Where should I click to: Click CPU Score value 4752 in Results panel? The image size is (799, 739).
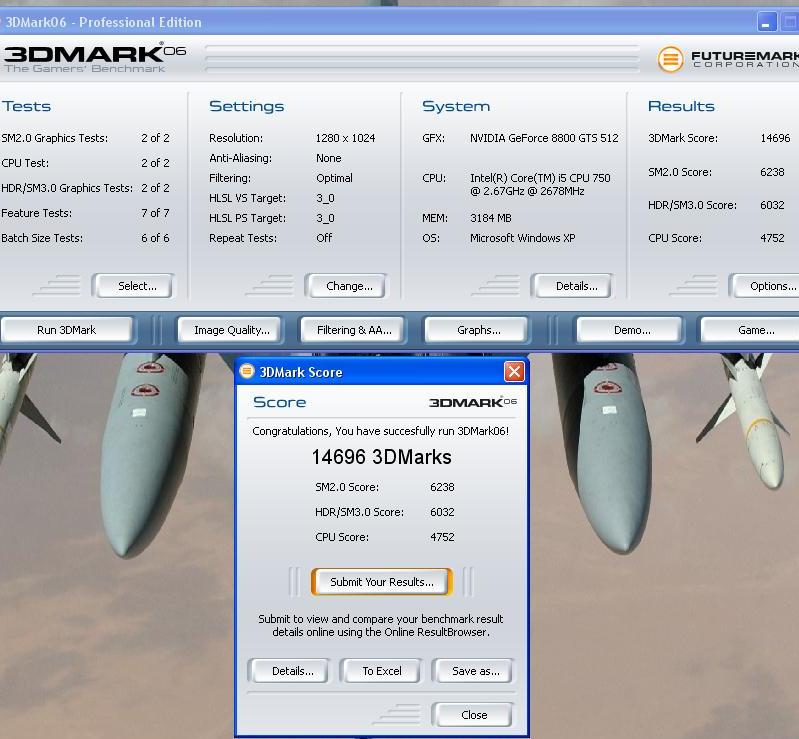pyautogui.click(x=772, y=238)
